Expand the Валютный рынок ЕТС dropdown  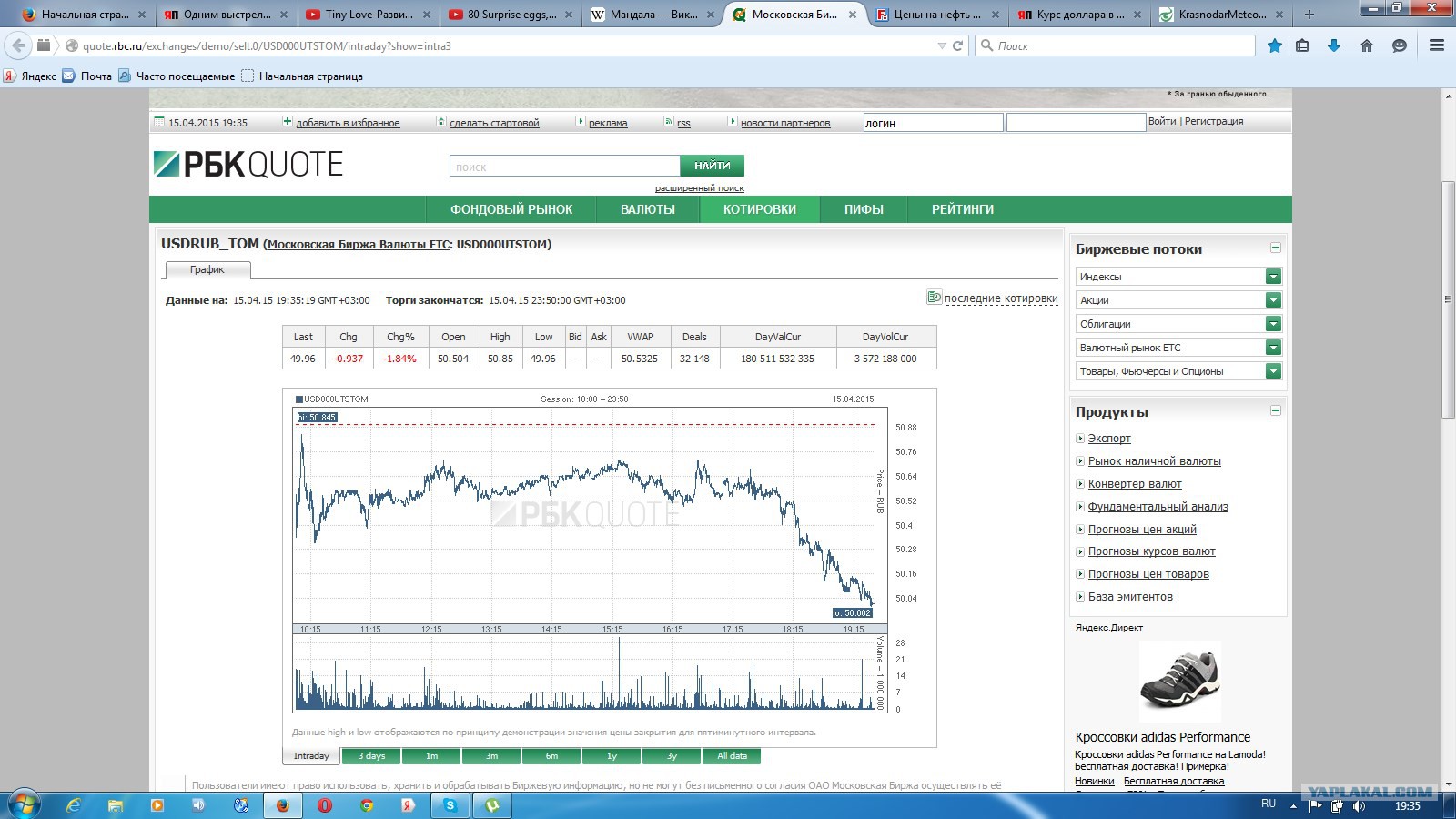(x=1273, y=348)
